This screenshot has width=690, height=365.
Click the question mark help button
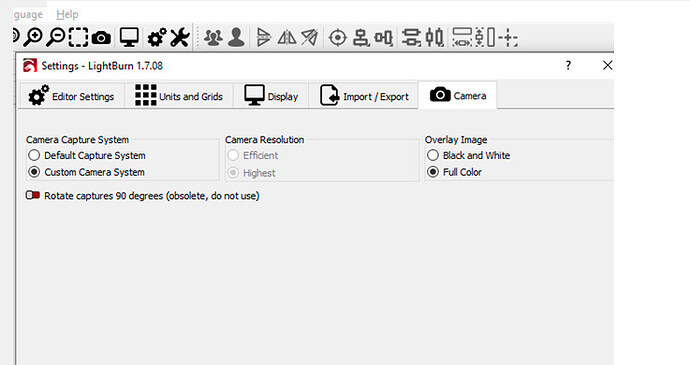tap(568, 66)
